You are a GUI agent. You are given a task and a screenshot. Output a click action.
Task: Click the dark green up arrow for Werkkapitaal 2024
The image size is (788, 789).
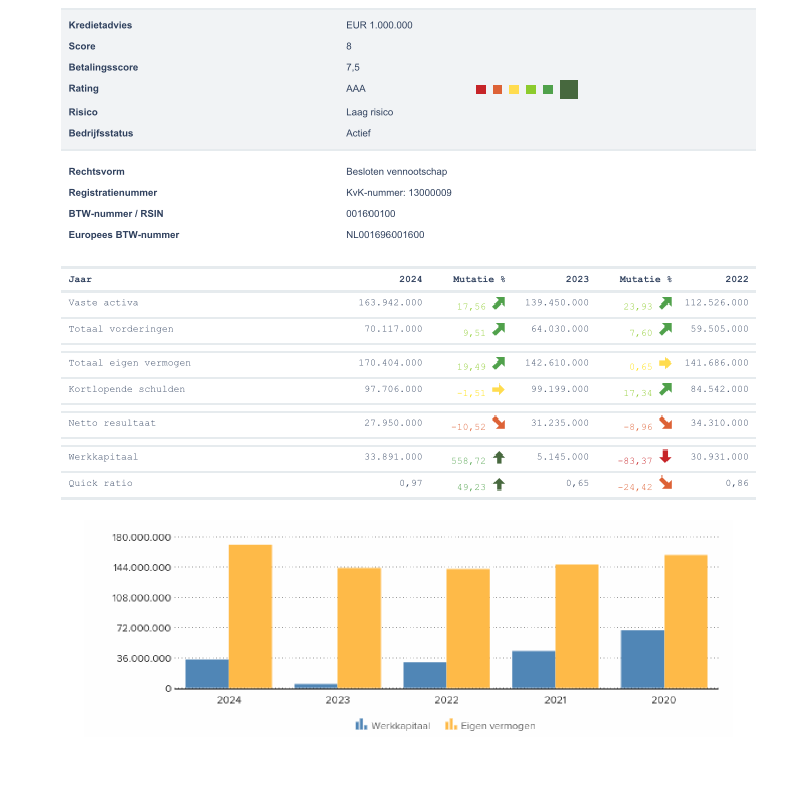pyautogui.click(x=498, y=457)
